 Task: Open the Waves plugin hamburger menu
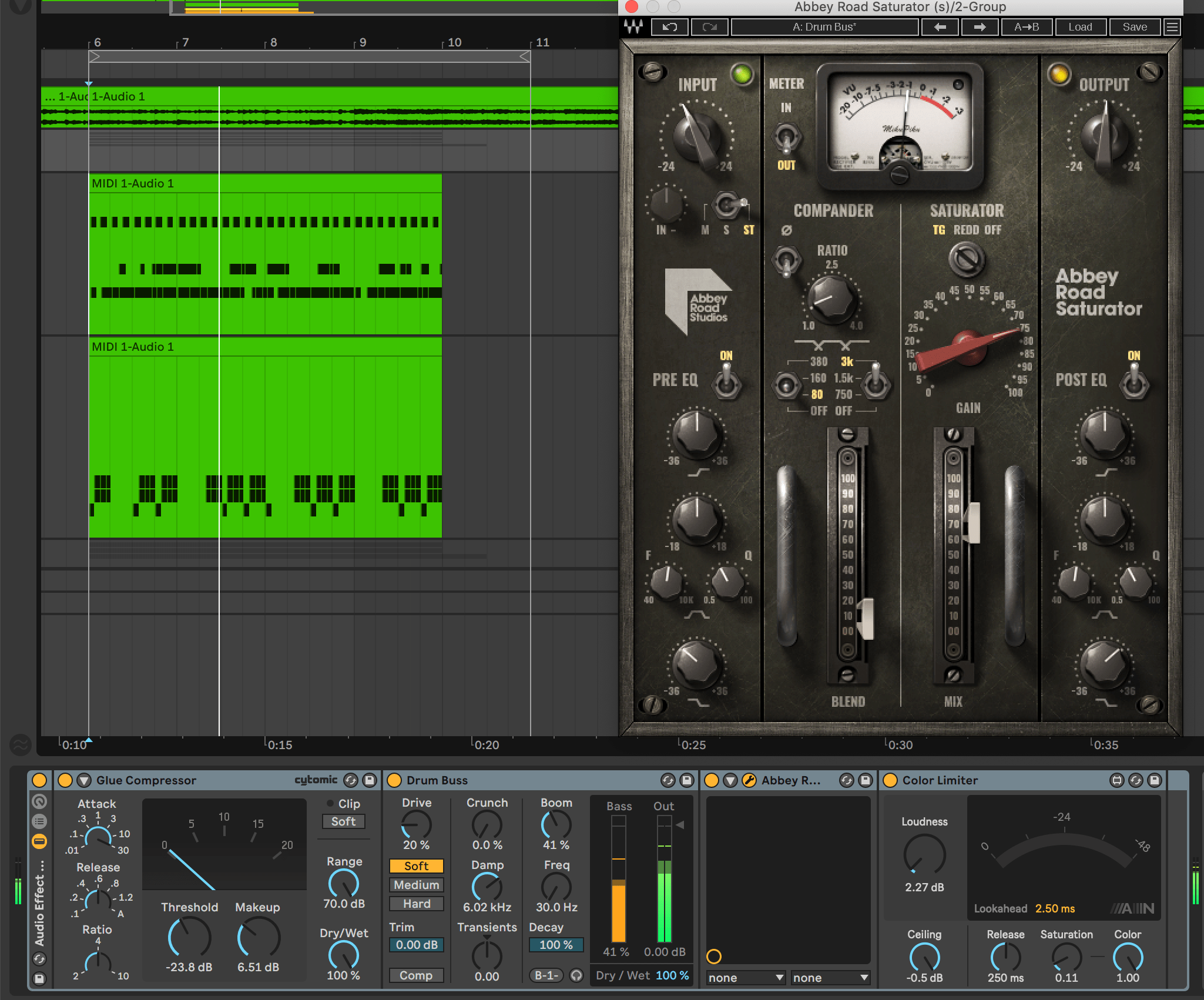pyautogui.click(x=1172, y=27)
